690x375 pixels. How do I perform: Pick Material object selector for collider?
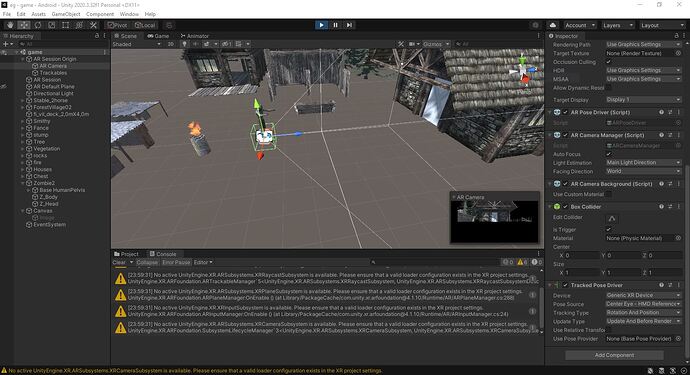point(678,238)
